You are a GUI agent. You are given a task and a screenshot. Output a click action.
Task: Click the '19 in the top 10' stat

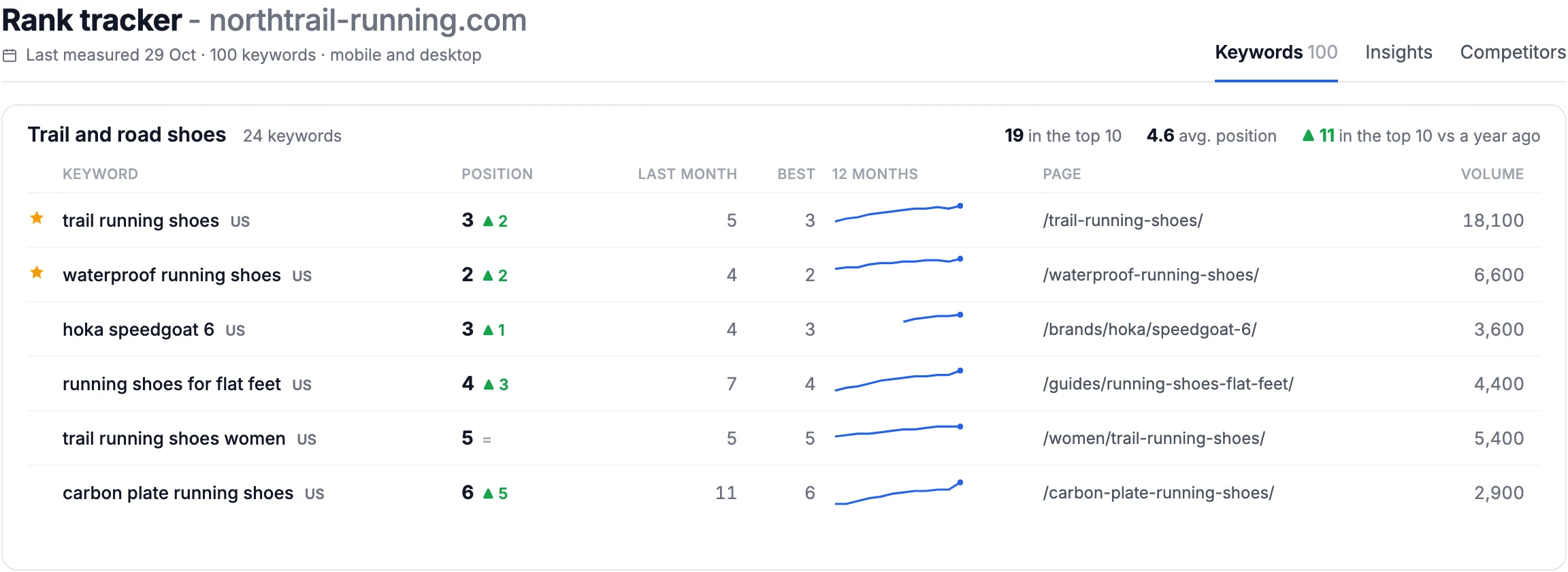1063,136
